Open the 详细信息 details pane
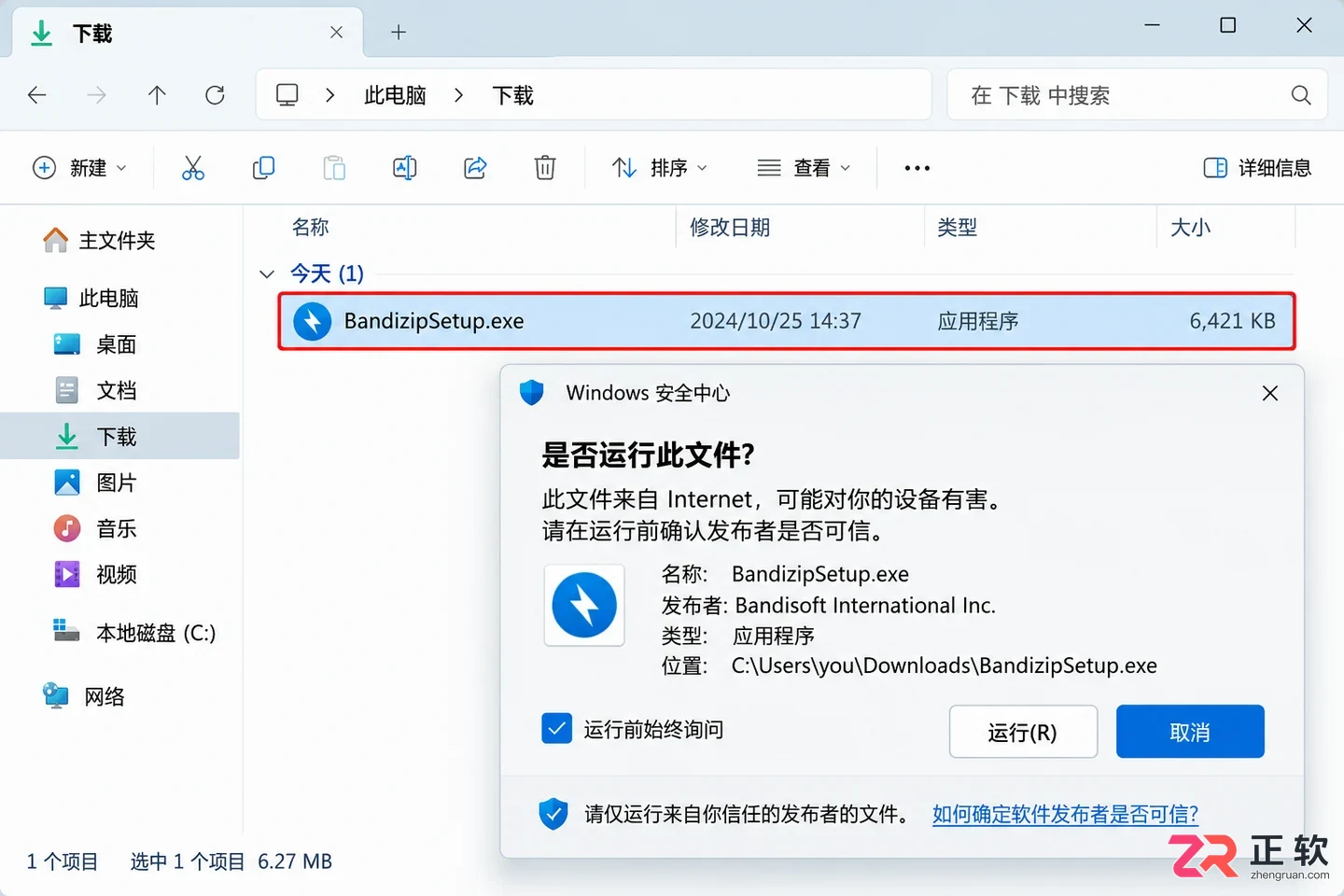1344x896 pixels. tap(1257, 168)
